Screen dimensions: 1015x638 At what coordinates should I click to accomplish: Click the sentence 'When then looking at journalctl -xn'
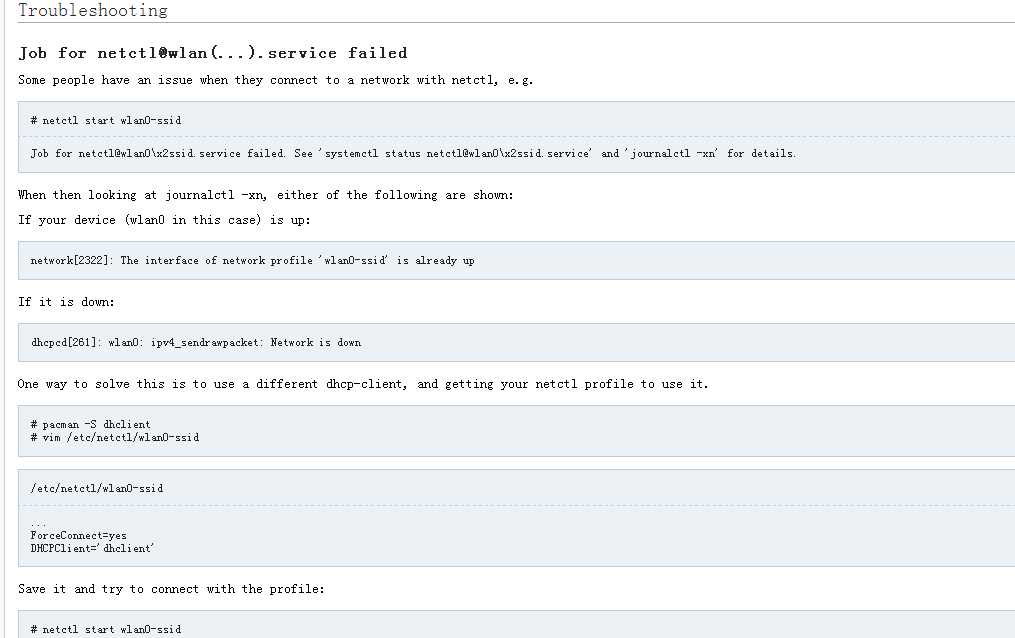coord(265,195)
